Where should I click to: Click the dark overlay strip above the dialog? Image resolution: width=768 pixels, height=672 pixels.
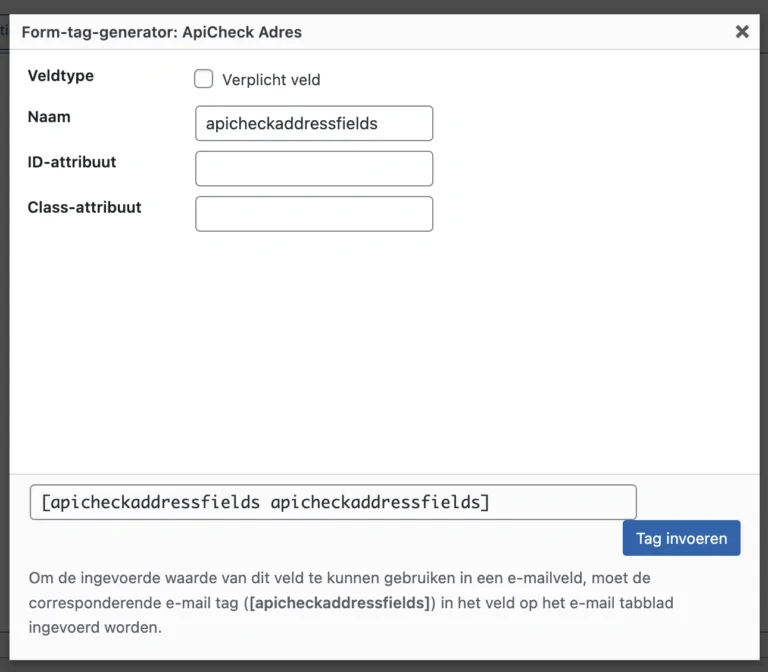(x=384, y=6)
